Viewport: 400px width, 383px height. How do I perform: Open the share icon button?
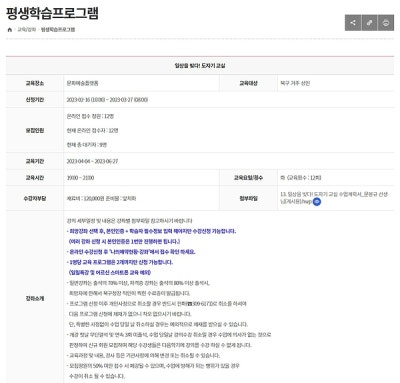[353, 23]
